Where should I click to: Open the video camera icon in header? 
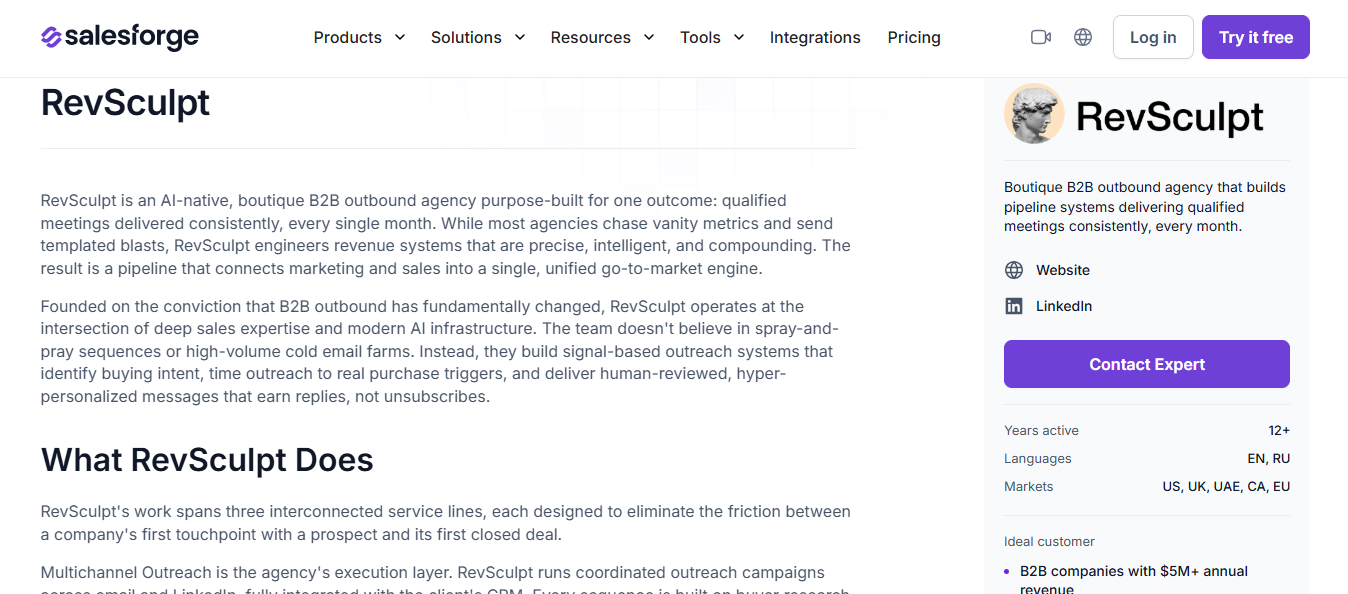1041,37
